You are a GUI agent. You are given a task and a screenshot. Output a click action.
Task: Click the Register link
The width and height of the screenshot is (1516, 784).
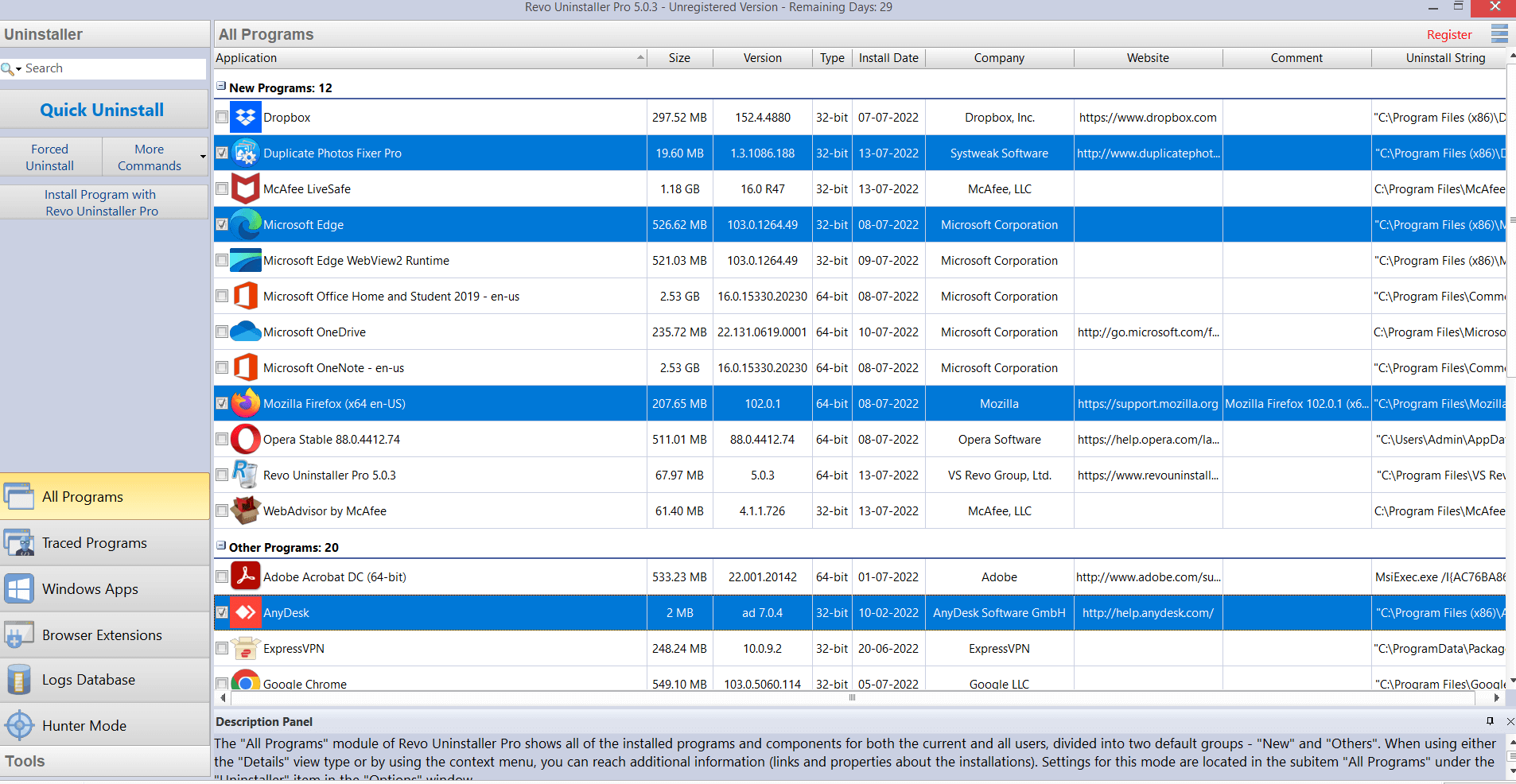(1448, 35)
